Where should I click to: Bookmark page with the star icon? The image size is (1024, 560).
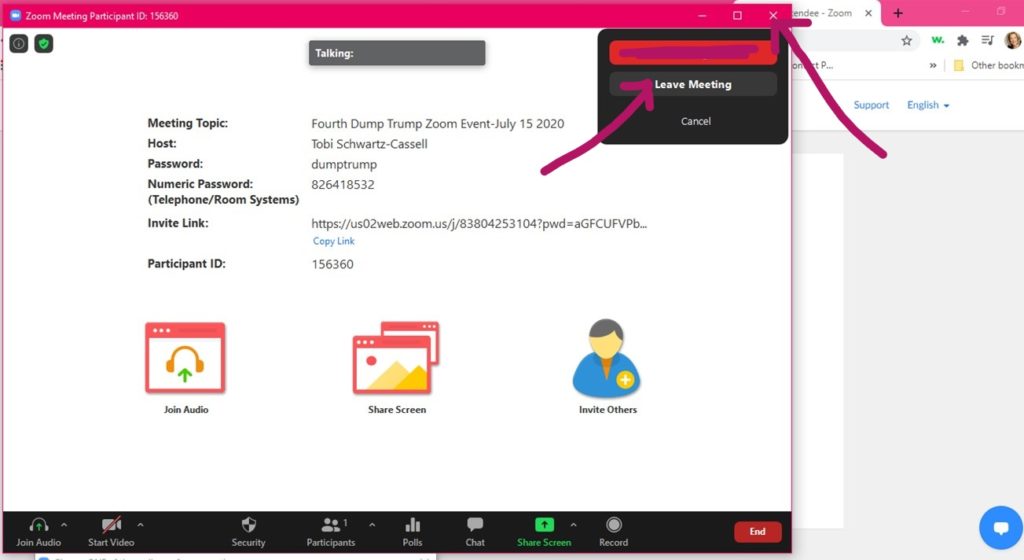(906, 40)
